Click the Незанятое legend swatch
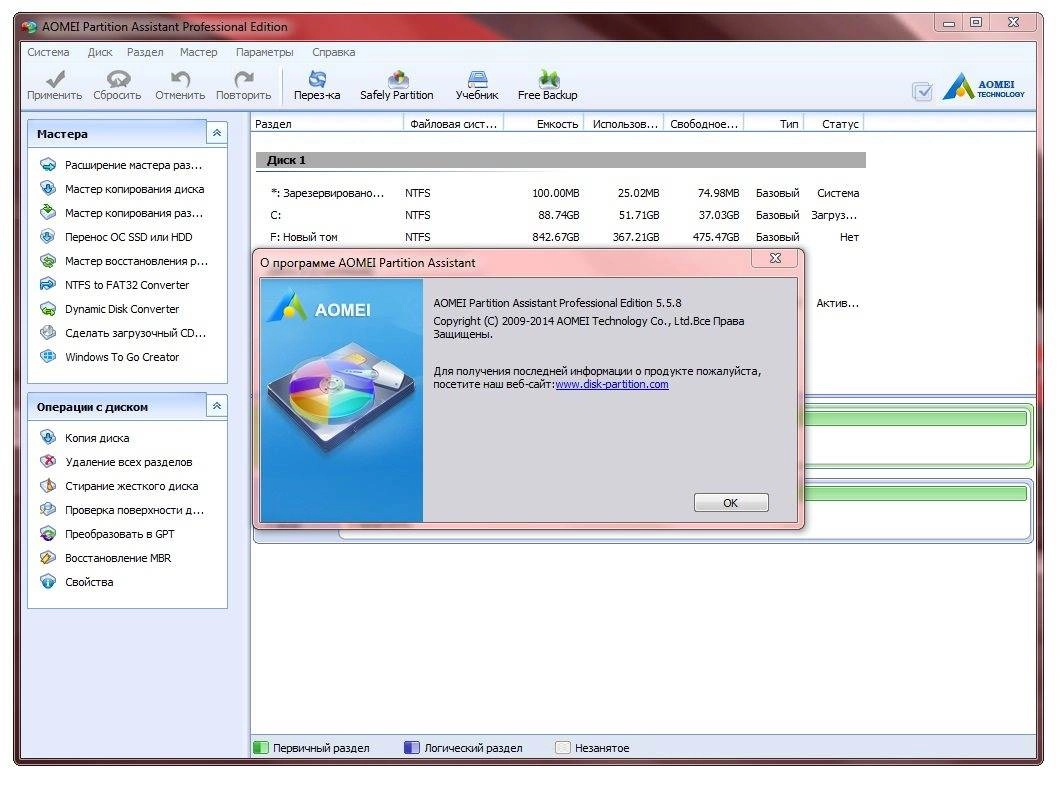1061x785 pixels. point(562,748)
